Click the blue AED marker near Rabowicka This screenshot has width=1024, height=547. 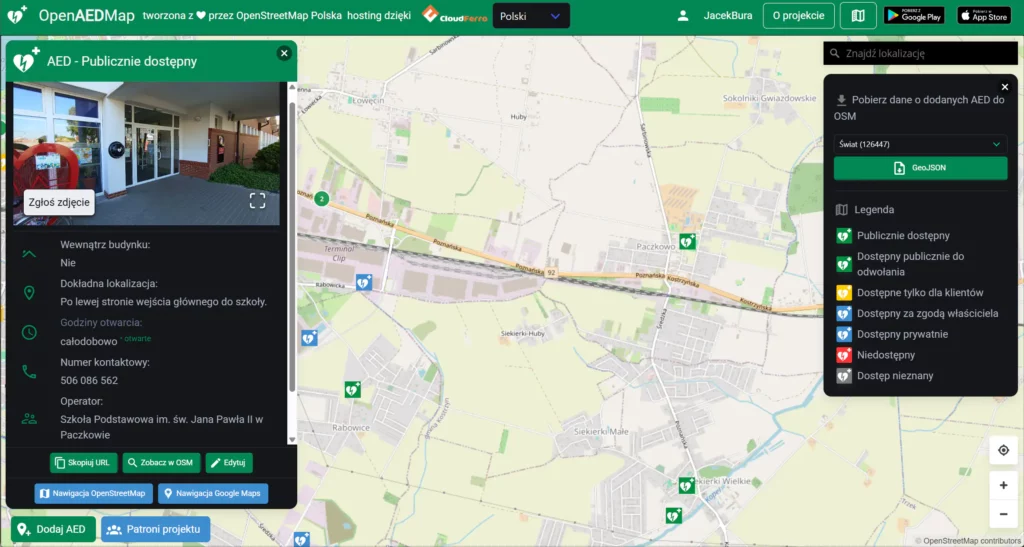coord(363,283)
